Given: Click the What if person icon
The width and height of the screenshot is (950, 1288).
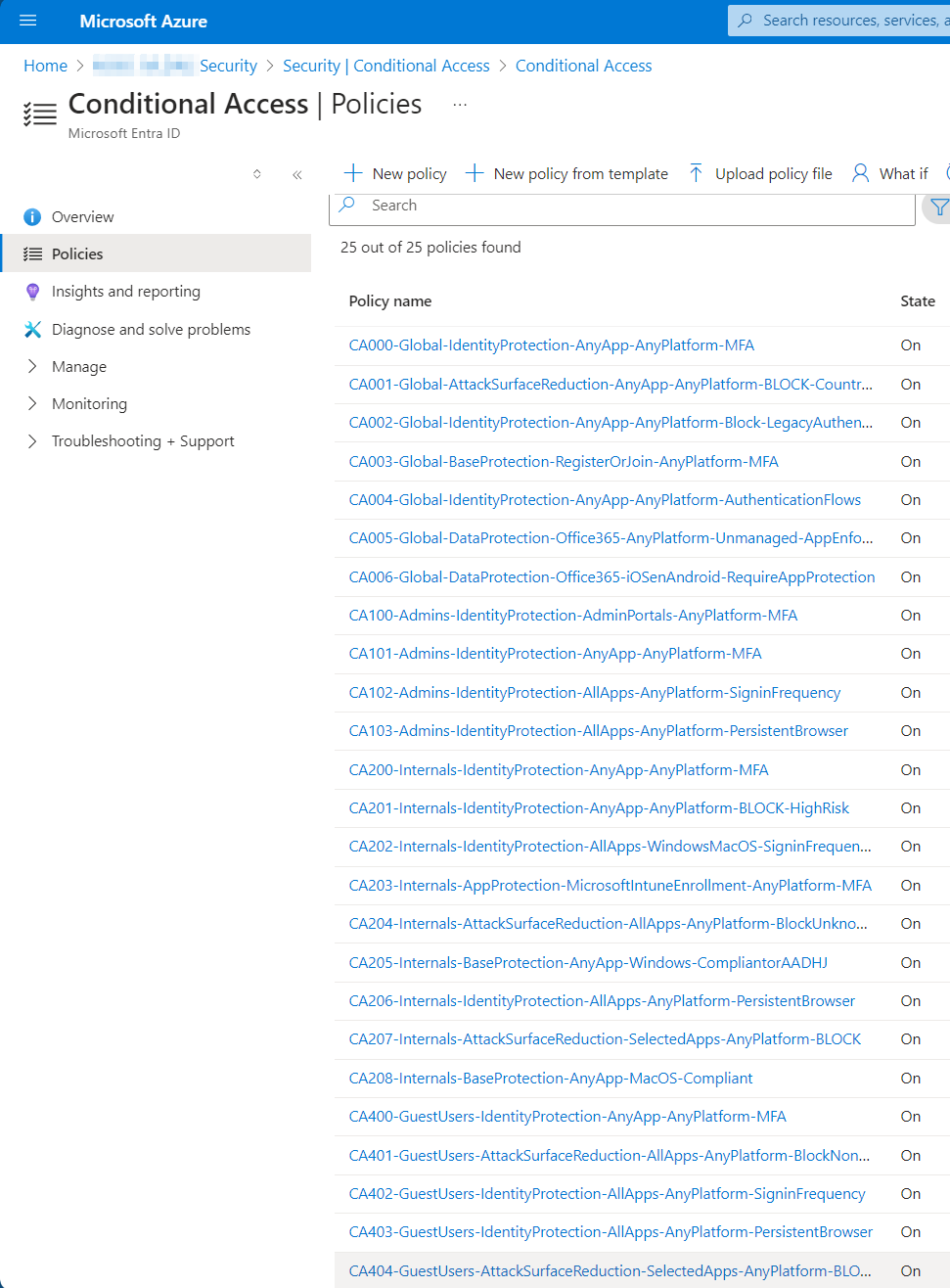Looking at the screenshot, I should click(860, 173).
